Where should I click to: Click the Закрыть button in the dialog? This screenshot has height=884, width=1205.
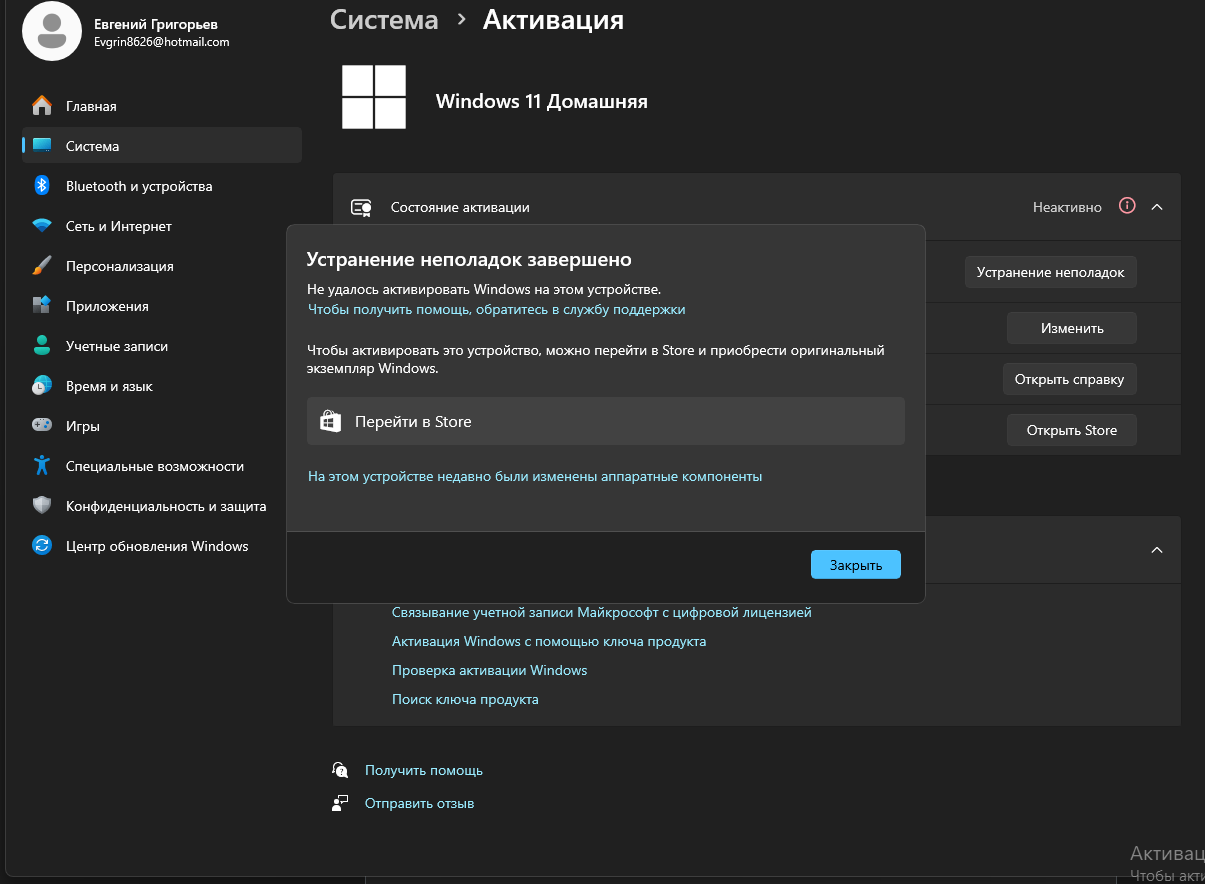tap(856, 565)
